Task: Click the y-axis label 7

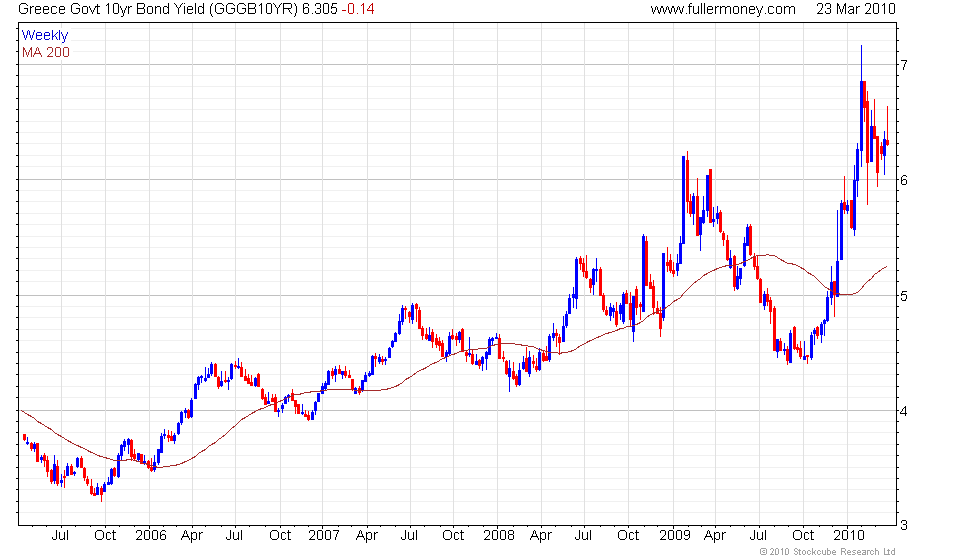Action: 904,65
